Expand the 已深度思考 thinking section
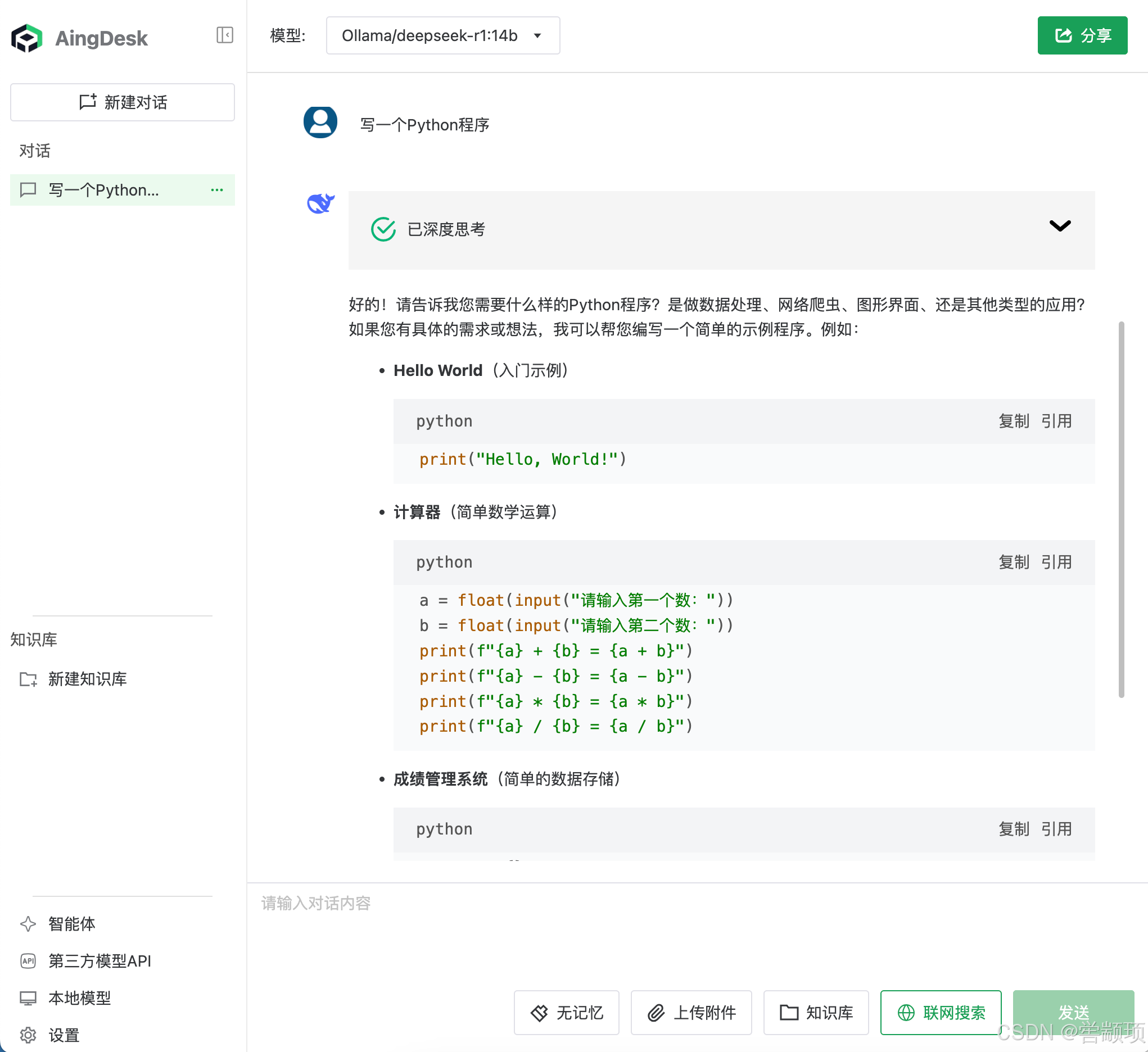 [1060, 226]
